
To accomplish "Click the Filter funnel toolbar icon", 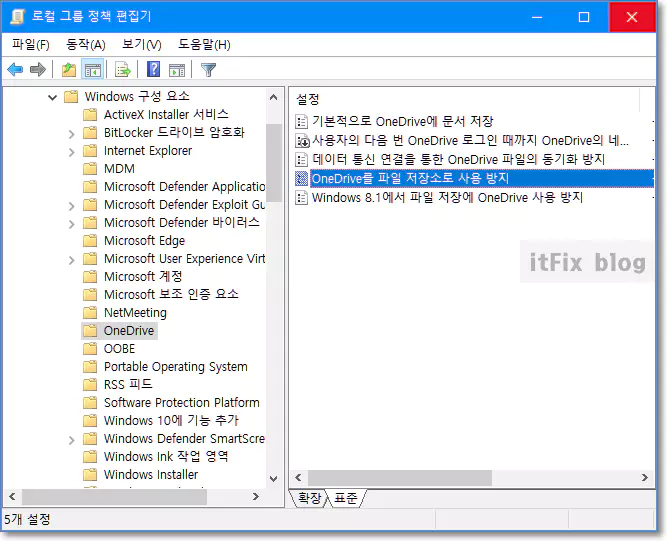I will pyautogui.click(x=208, y=69).
